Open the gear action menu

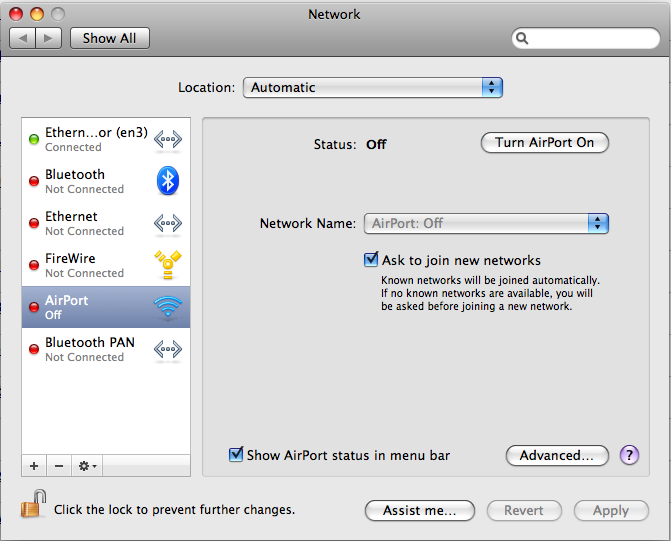[87, 466]
